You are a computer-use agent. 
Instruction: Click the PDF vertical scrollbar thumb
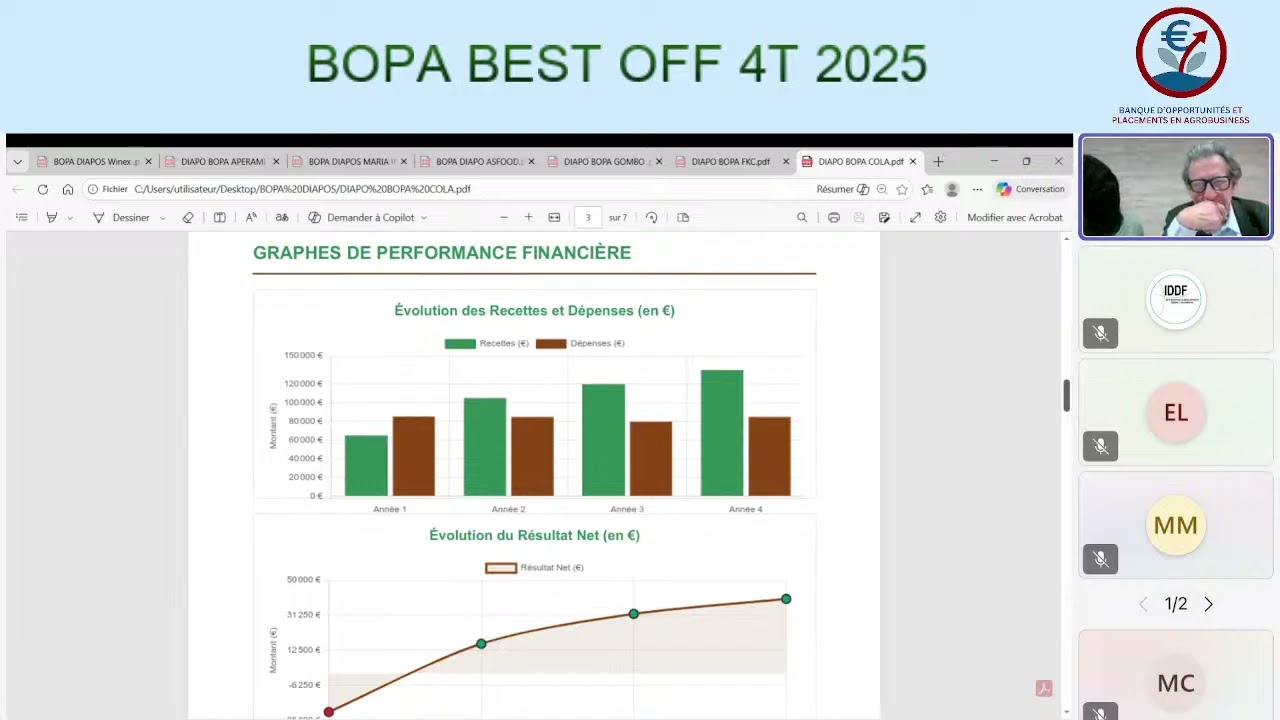click(x=1067, y=395)
